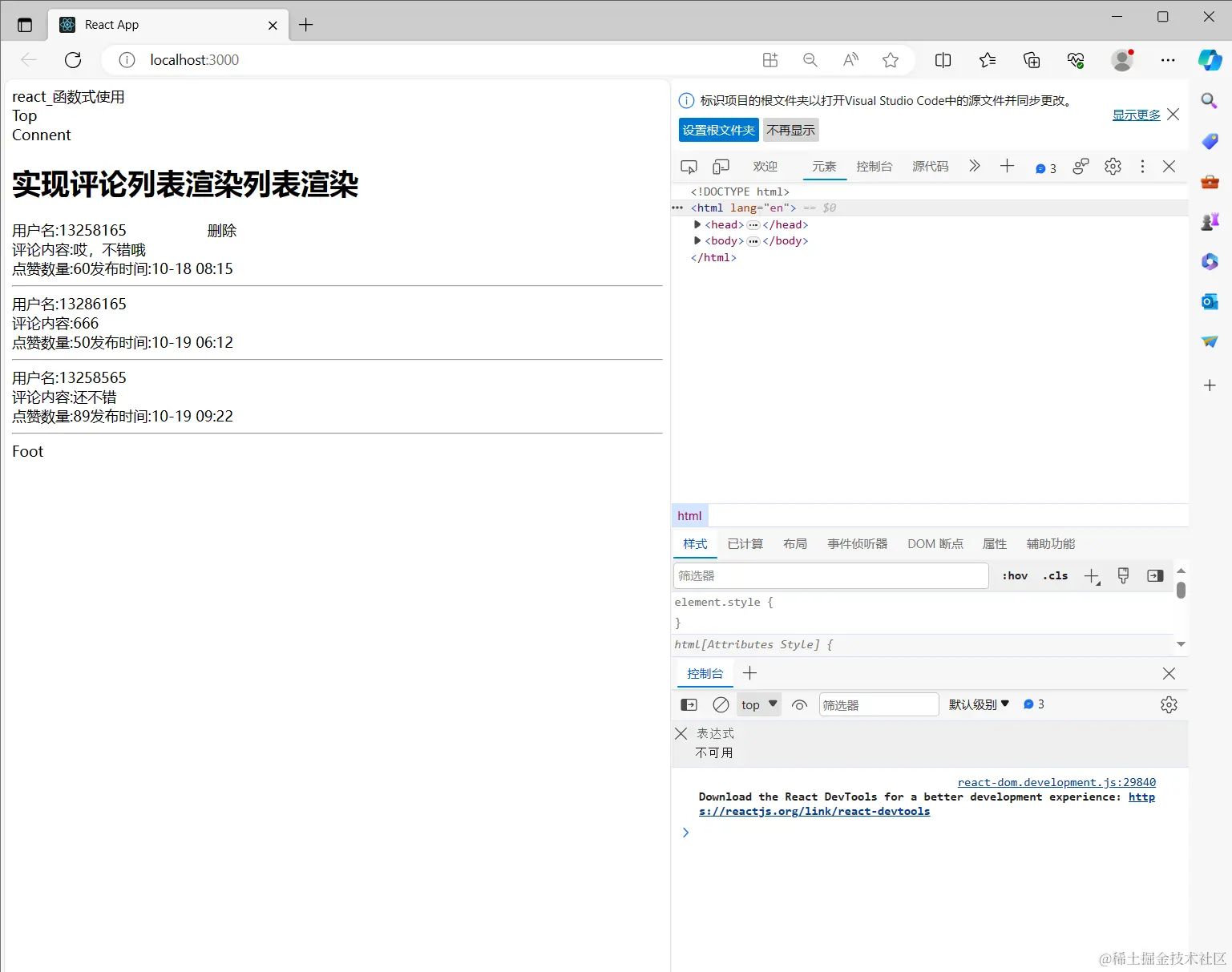Toggle device emulation in DevTools

721,167
